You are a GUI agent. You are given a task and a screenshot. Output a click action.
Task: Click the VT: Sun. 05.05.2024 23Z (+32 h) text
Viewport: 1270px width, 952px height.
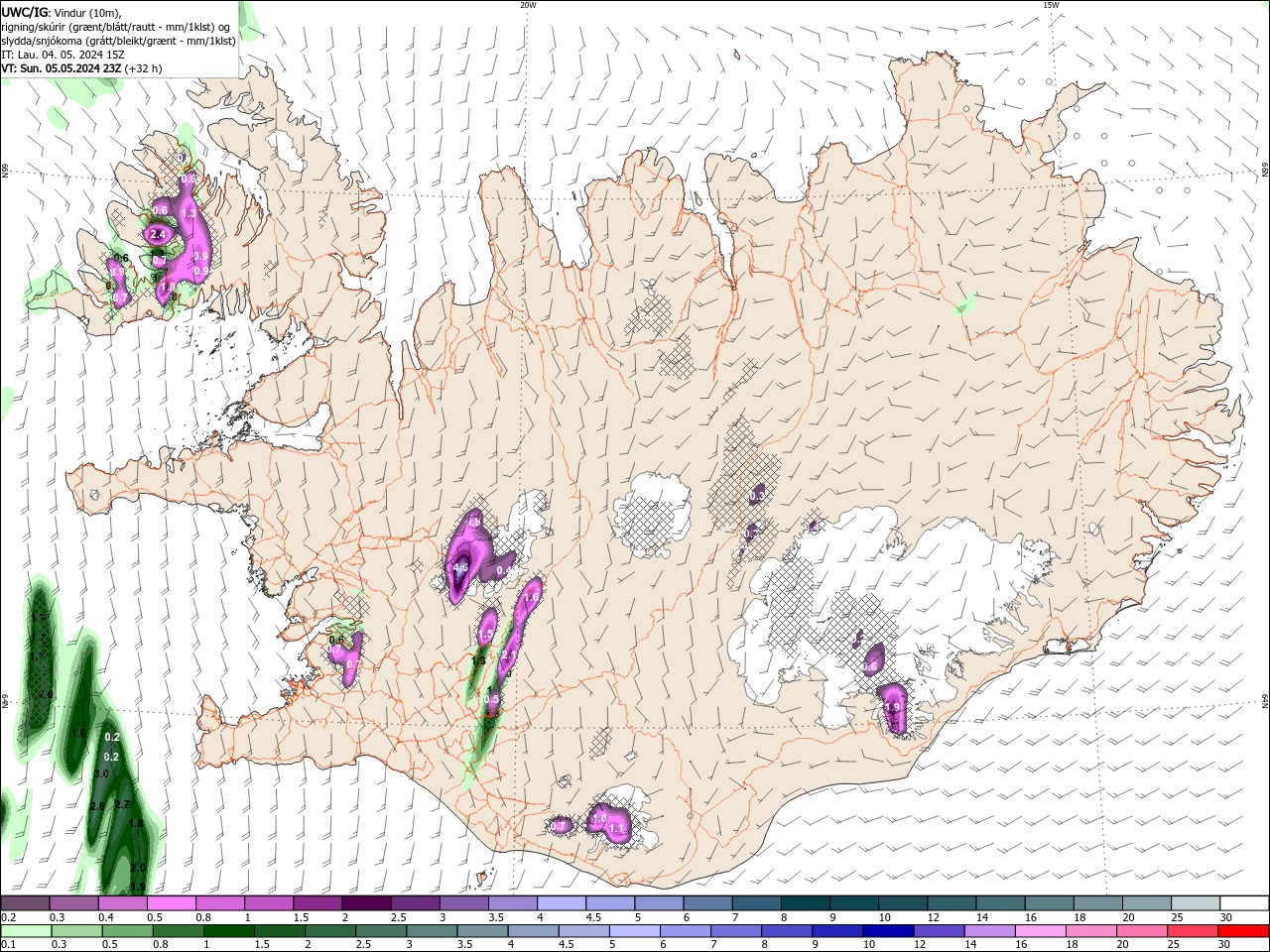point(82,68)
